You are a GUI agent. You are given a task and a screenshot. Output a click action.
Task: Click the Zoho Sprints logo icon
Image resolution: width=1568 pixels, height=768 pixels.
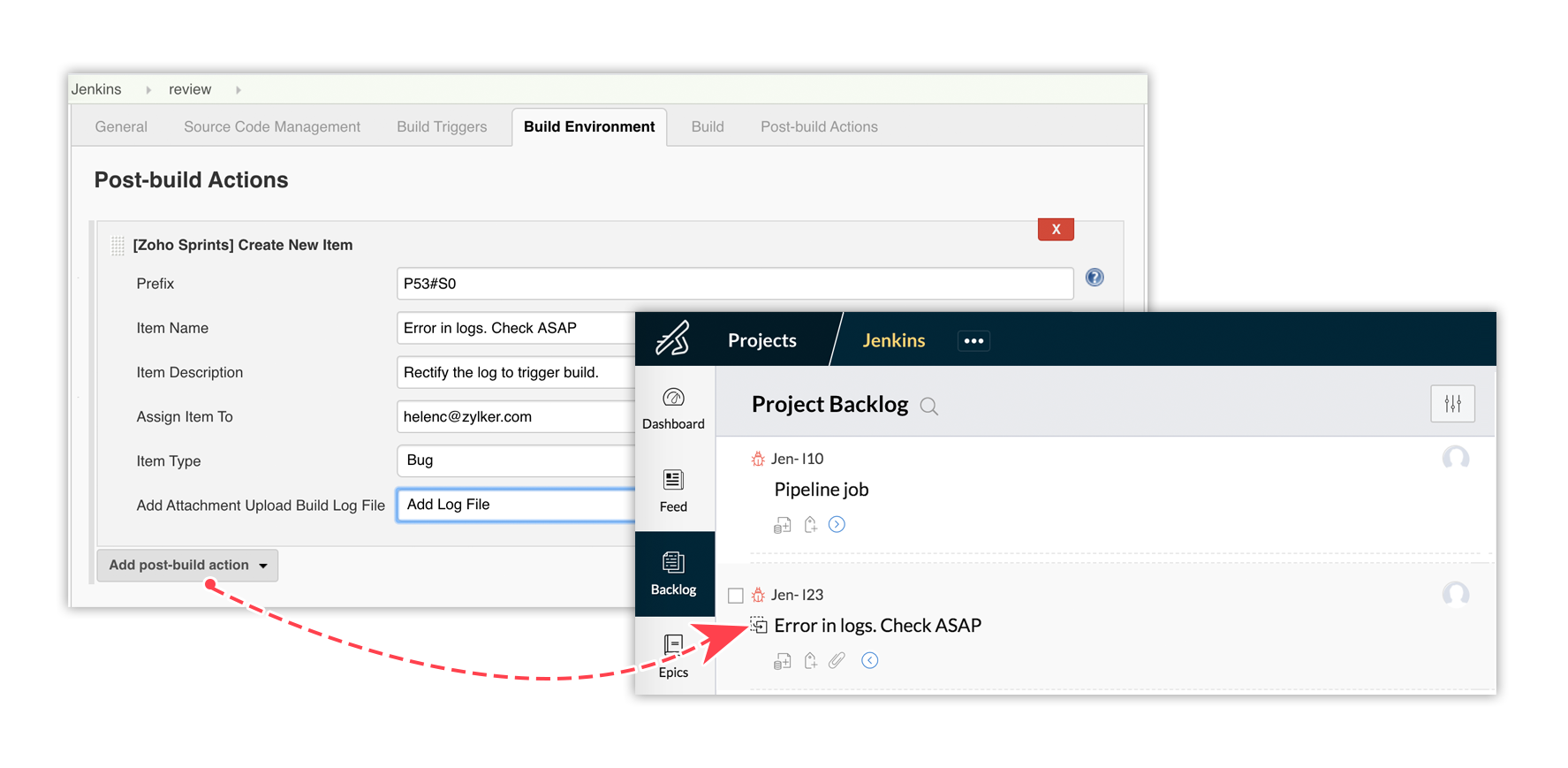coord(672,339)
